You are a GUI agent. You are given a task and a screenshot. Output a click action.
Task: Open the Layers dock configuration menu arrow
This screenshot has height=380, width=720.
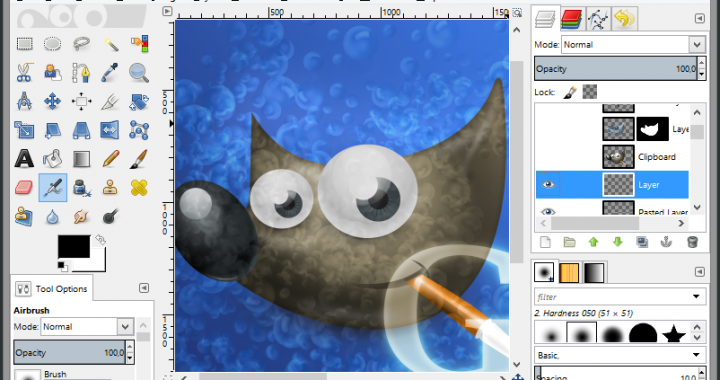point(699,18)
